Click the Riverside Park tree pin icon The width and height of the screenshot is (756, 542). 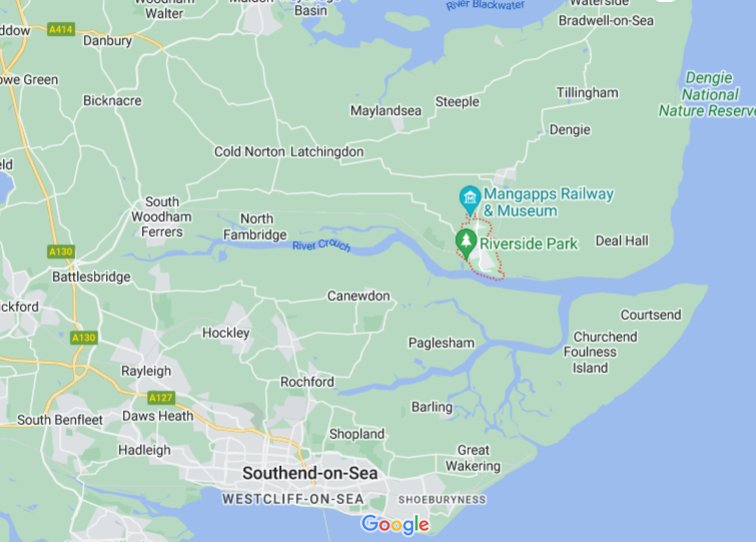tap(466, 244)
